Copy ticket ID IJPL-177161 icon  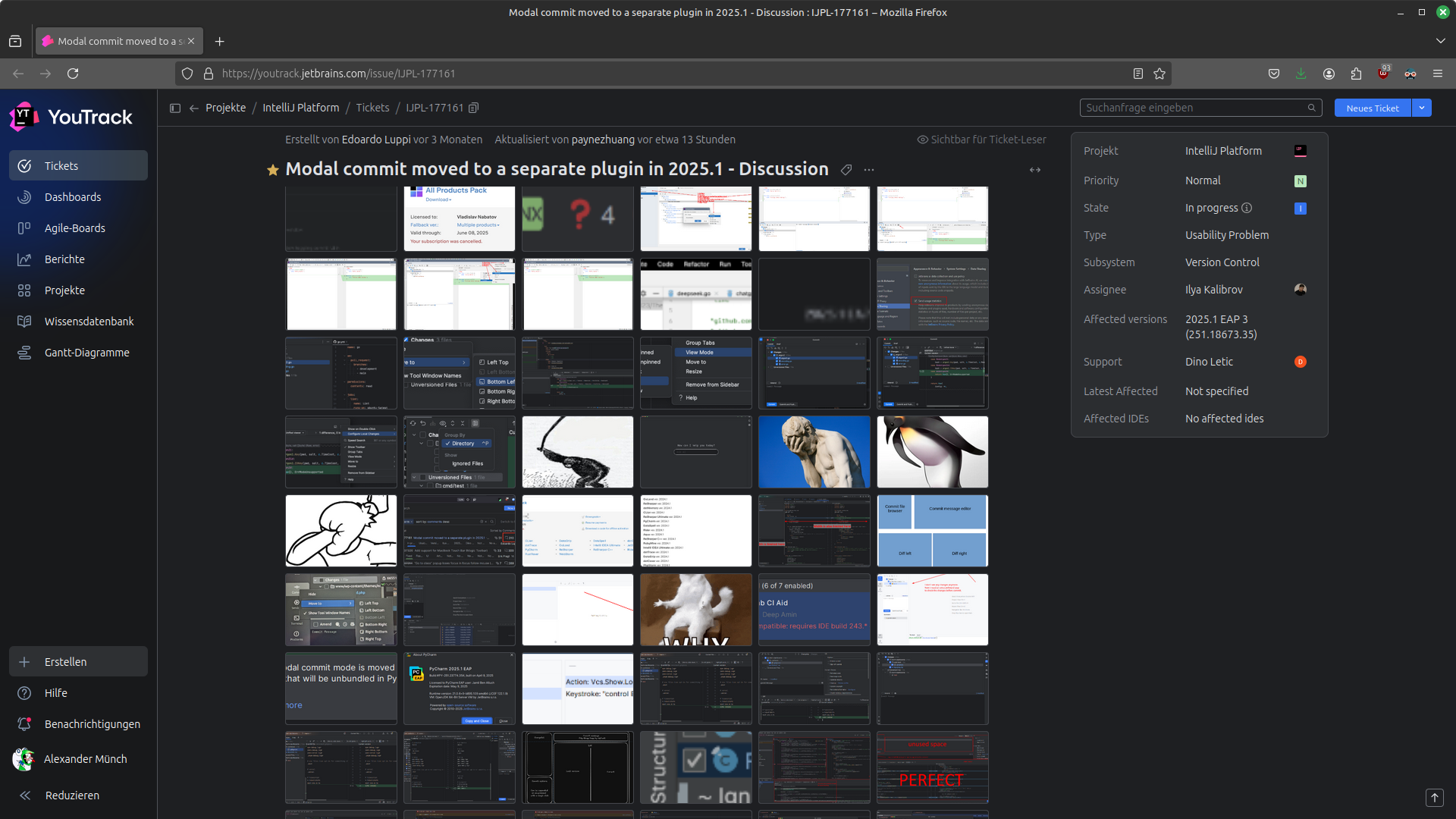coord(474,108)
